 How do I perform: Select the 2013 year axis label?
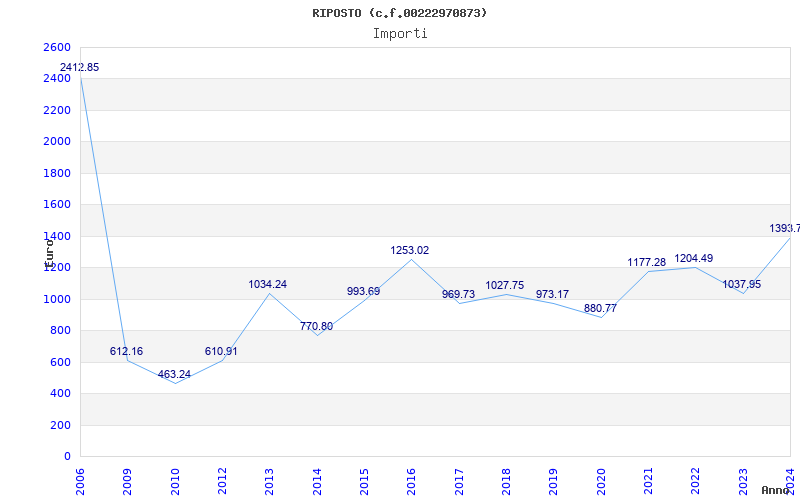(269, 482)
